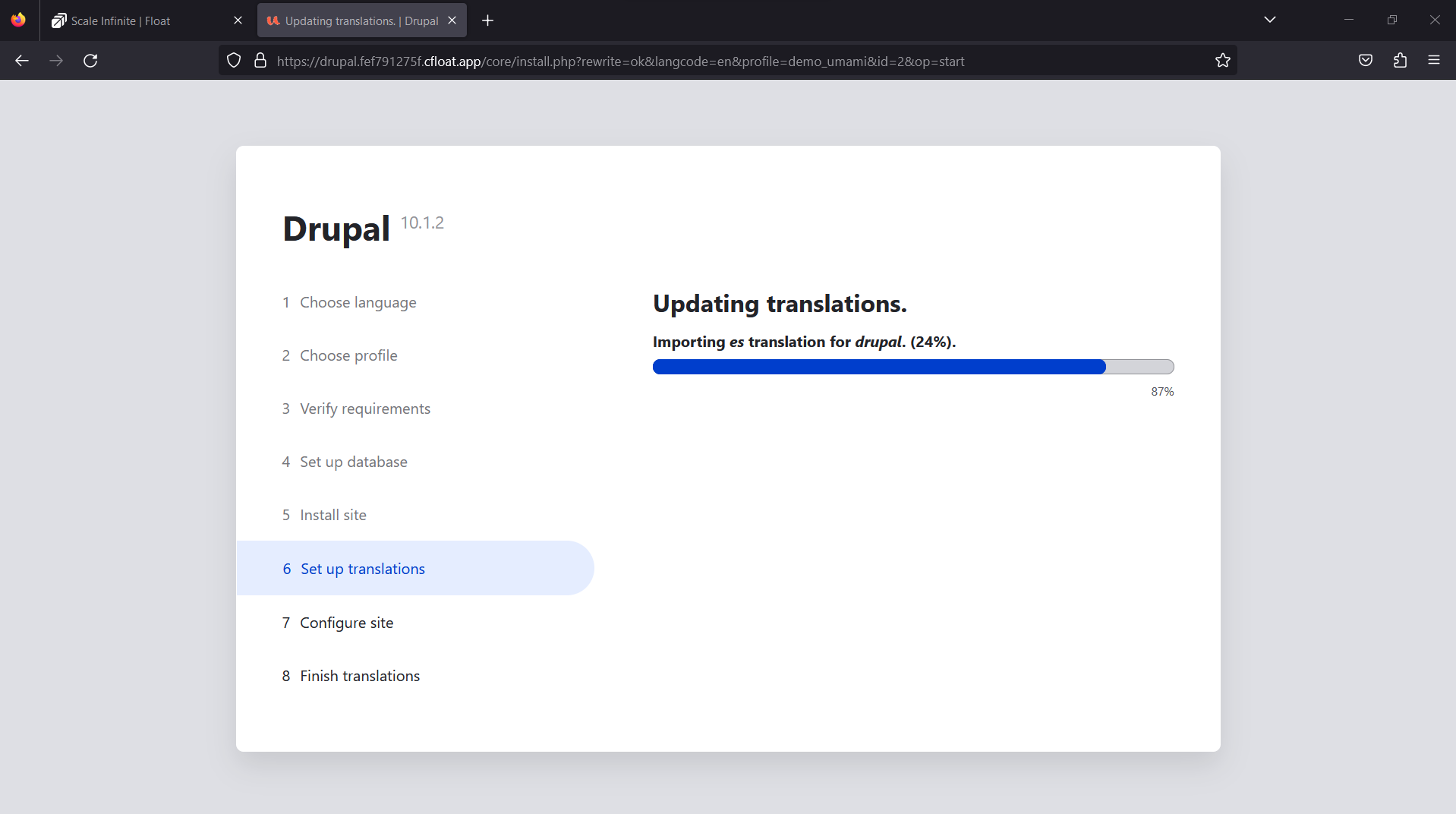Switch to the Scale Infinite | Float tab
The width and height of the screenshot is (1456, 814).
[147, 21]
